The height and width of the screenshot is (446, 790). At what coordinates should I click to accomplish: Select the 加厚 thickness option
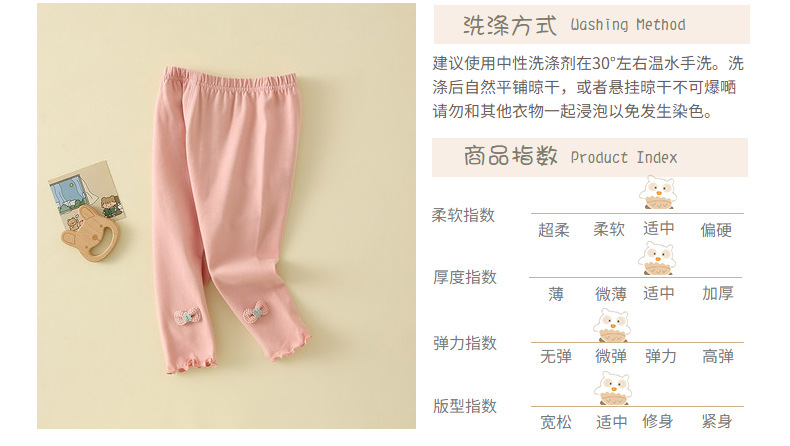click(717, 293)
